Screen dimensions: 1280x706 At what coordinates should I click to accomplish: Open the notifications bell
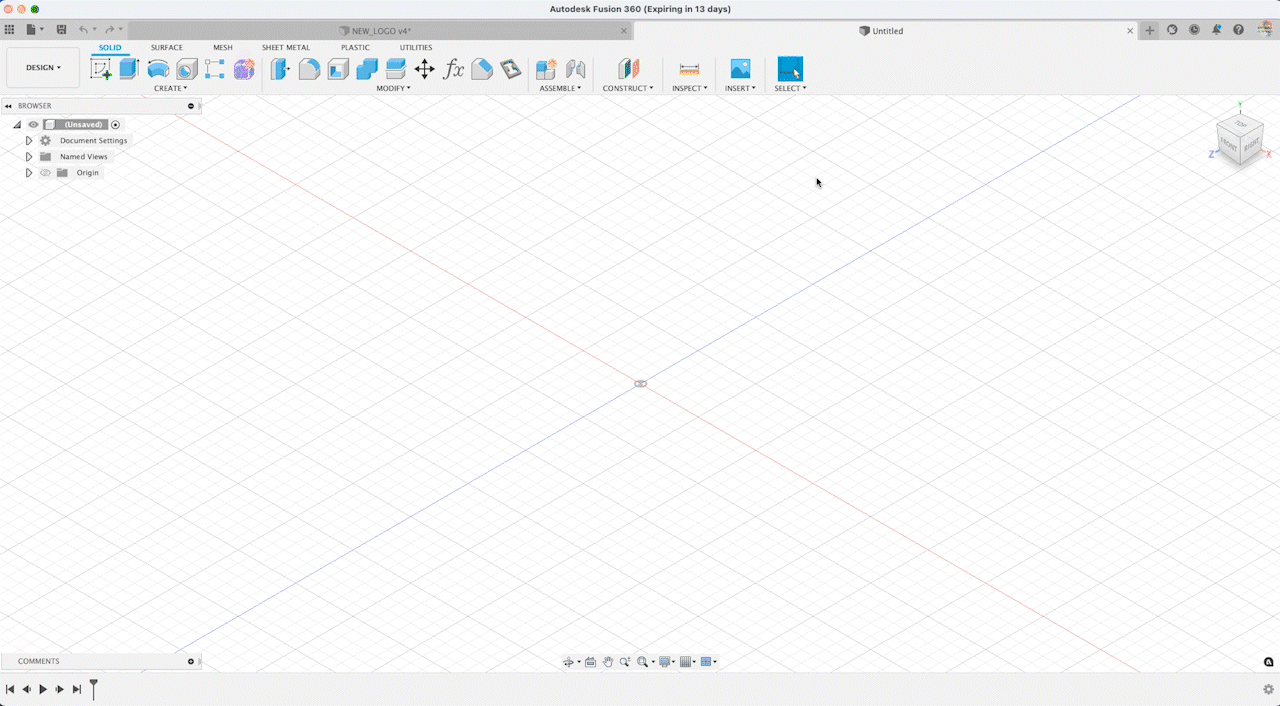click(1216, 30)
